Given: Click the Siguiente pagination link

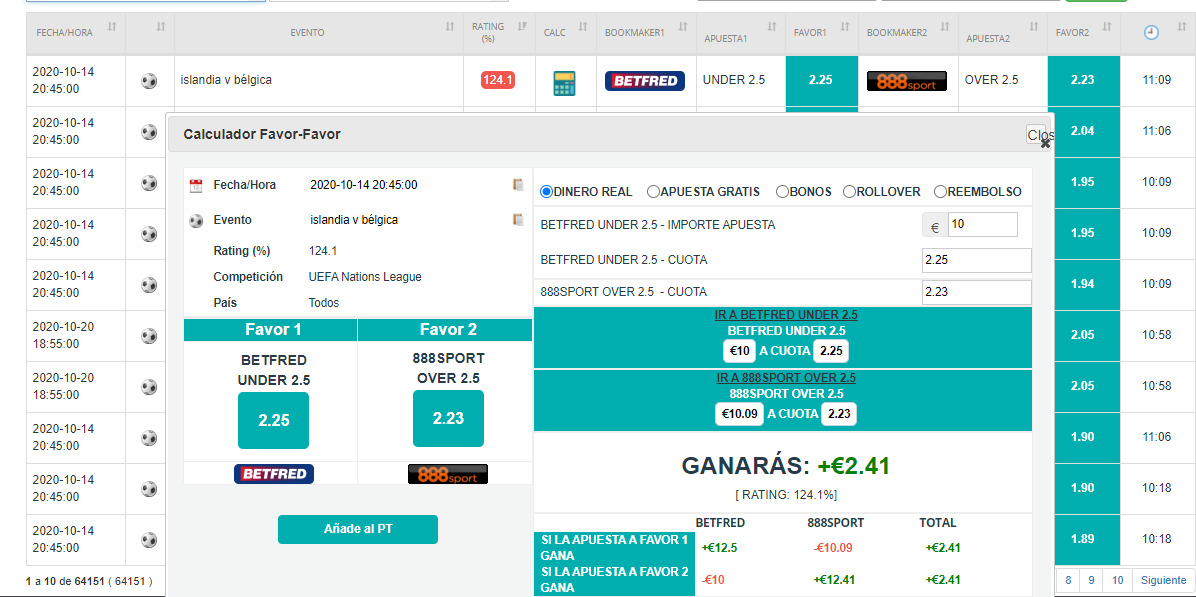Looking at the screenshot, I should 1162,580.
